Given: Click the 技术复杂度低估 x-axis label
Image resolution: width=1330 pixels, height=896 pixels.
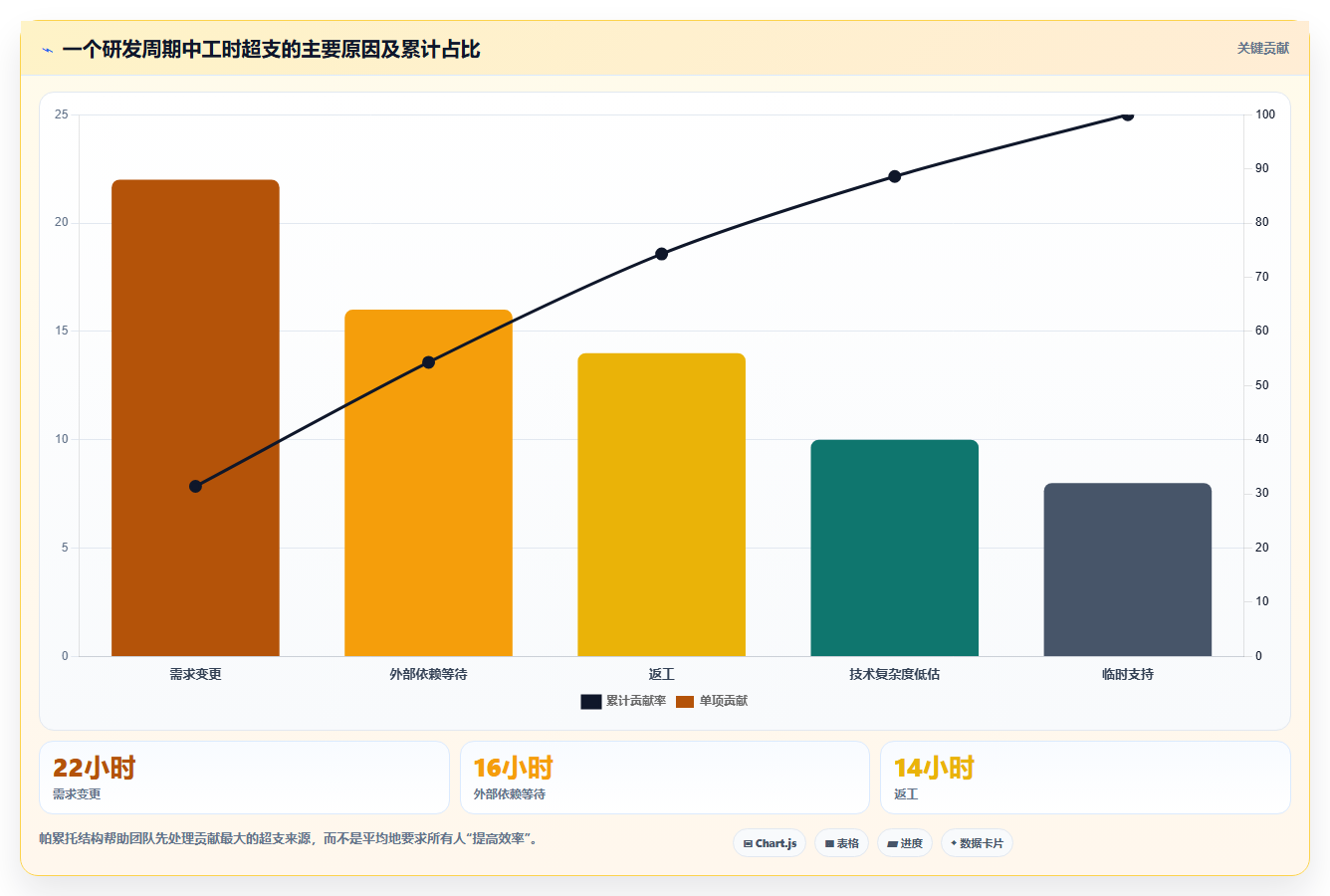Looking at the screenshot, I should coord(894,674).
